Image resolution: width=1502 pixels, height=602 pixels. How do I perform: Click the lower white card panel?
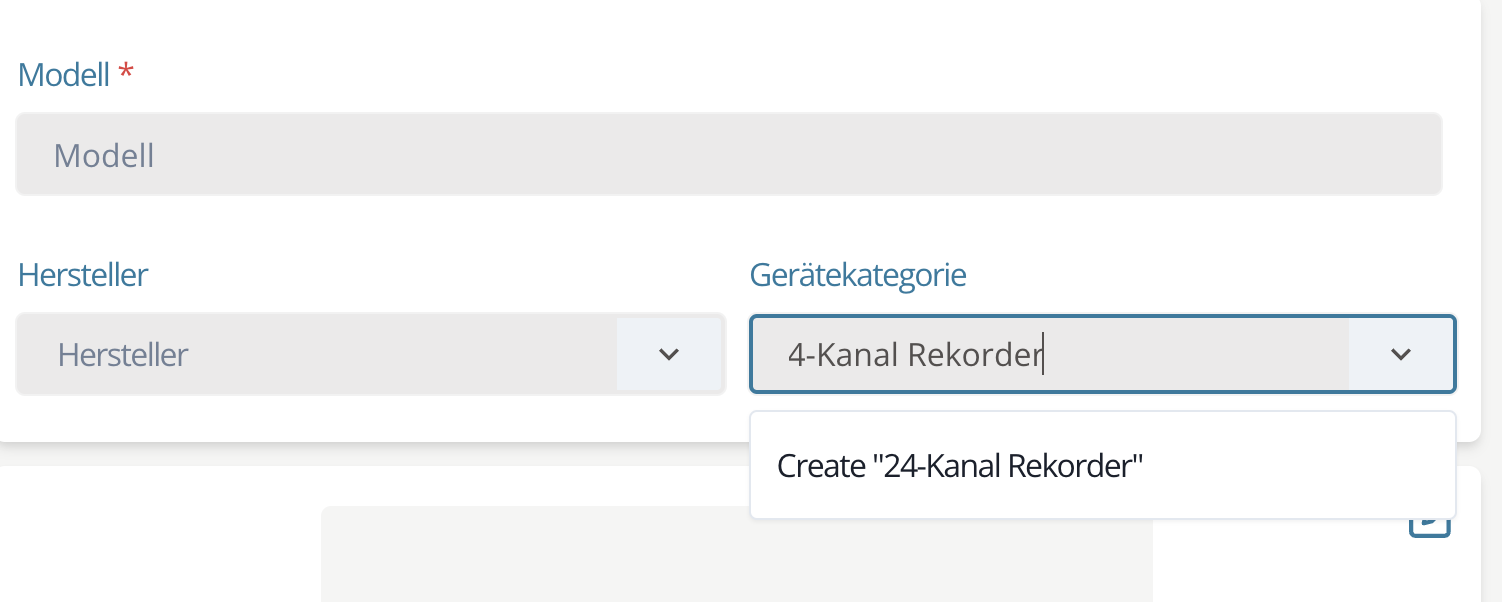click(160, 540)
